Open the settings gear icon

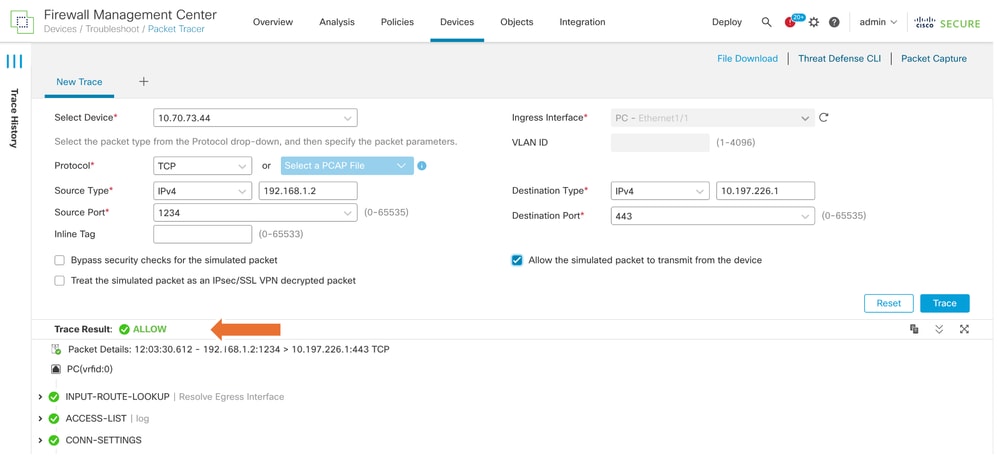pyautogui.click(x=813, y=22)
